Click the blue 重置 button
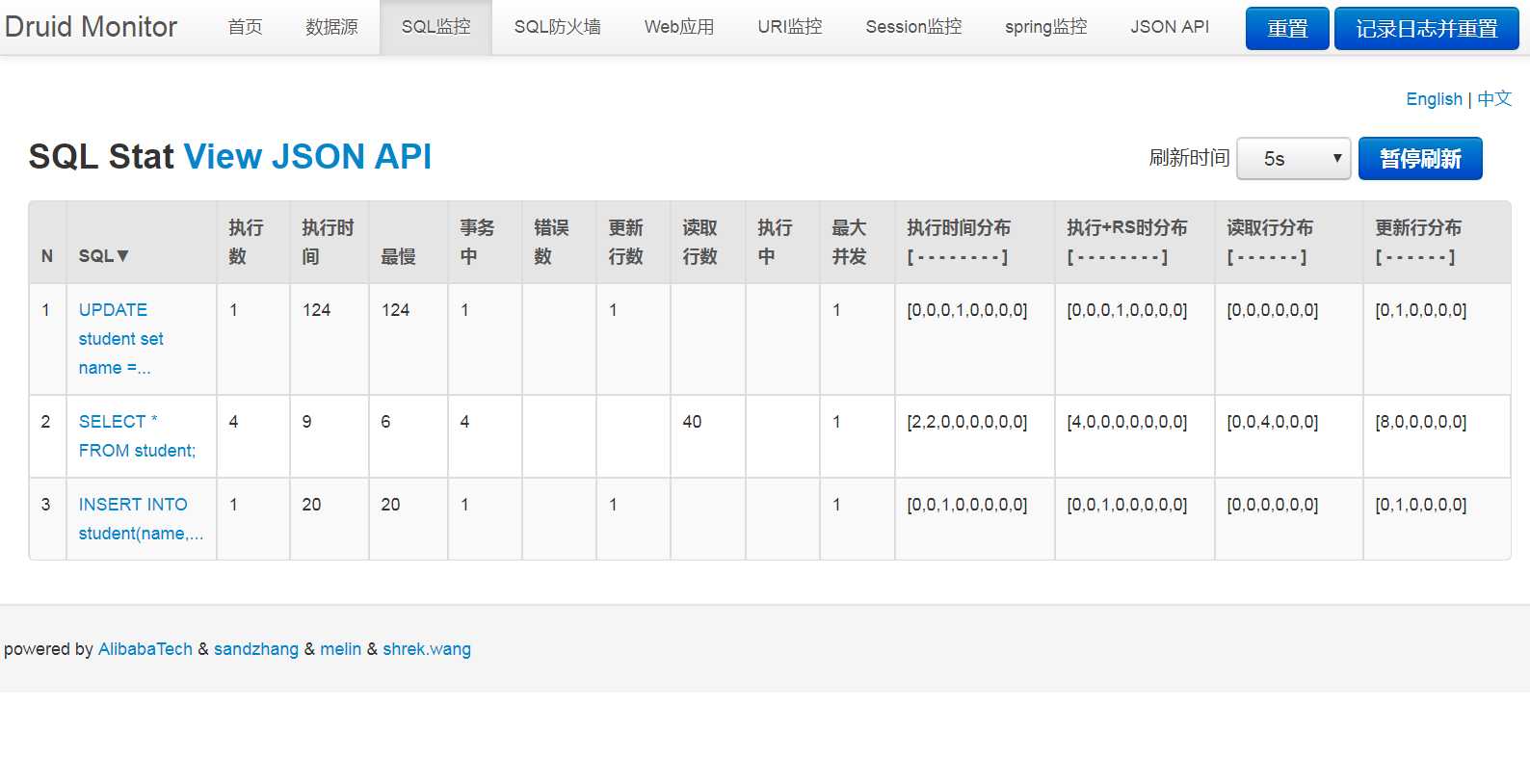The width and height of the screenshot is (1530, 784). point(1287,29)
